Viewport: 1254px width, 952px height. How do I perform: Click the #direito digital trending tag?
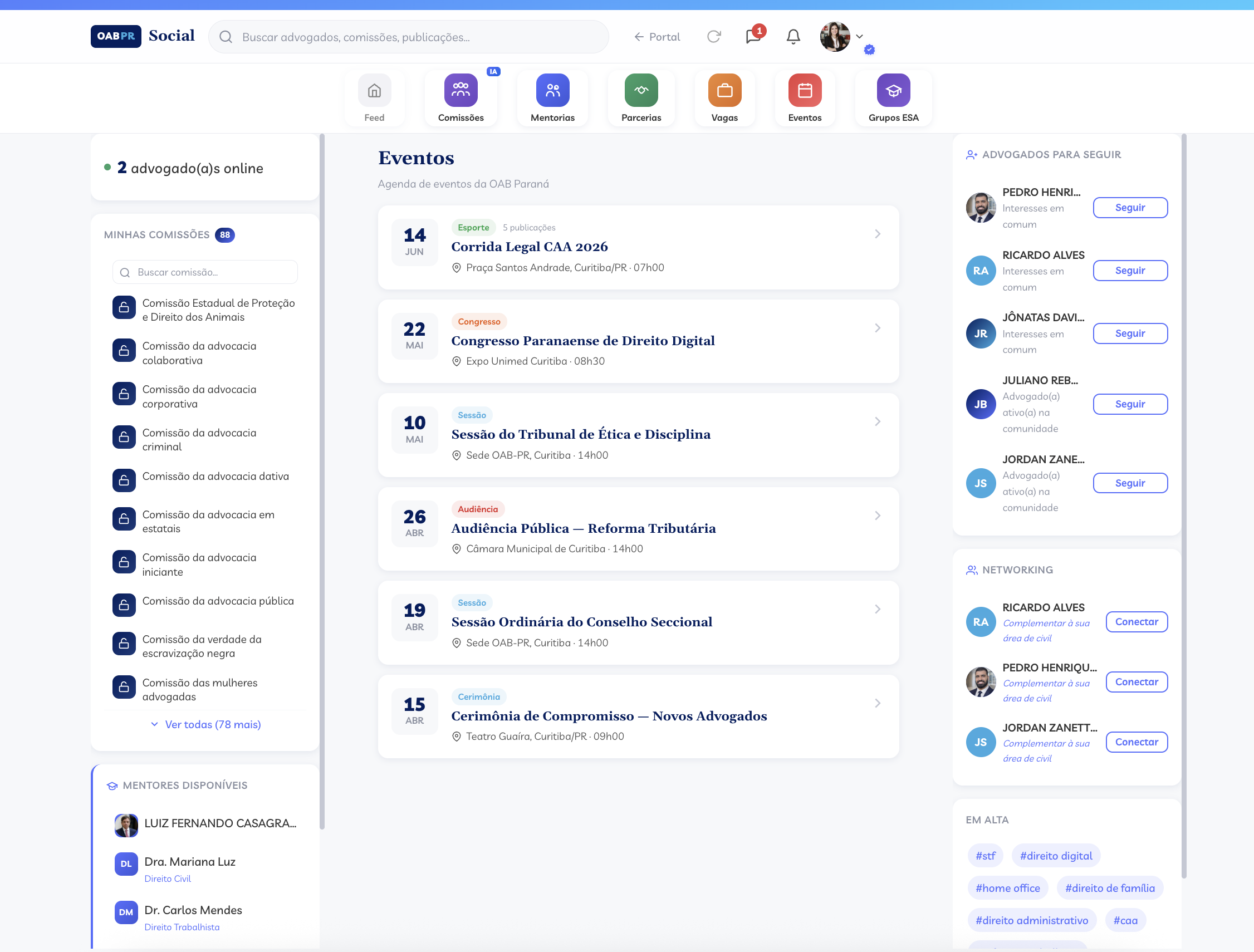click(1055, 856)
